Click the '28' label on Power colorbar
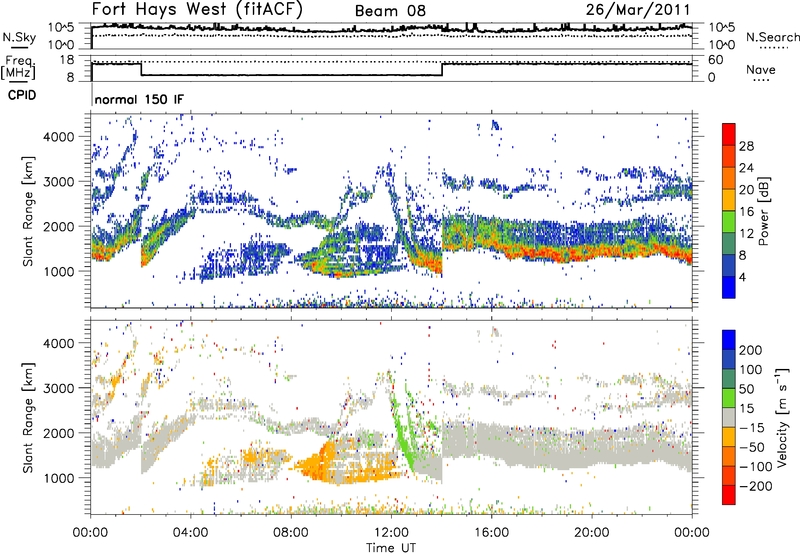This screenshot has height=554, width=800. tap(746, 146)
